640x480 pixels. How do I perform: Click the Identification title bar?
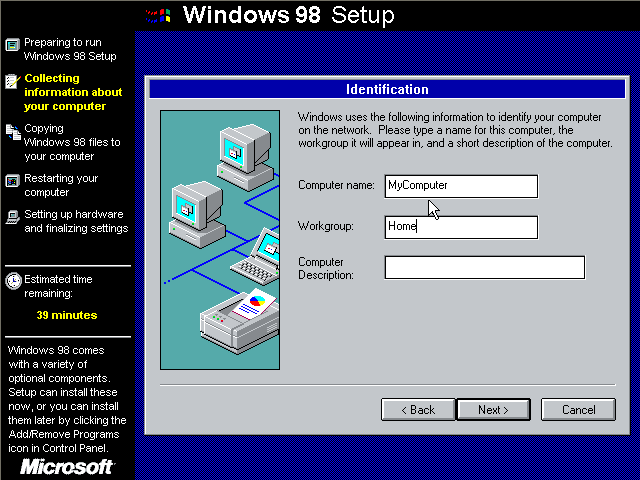pyautogui.click(x=387, y=89)
